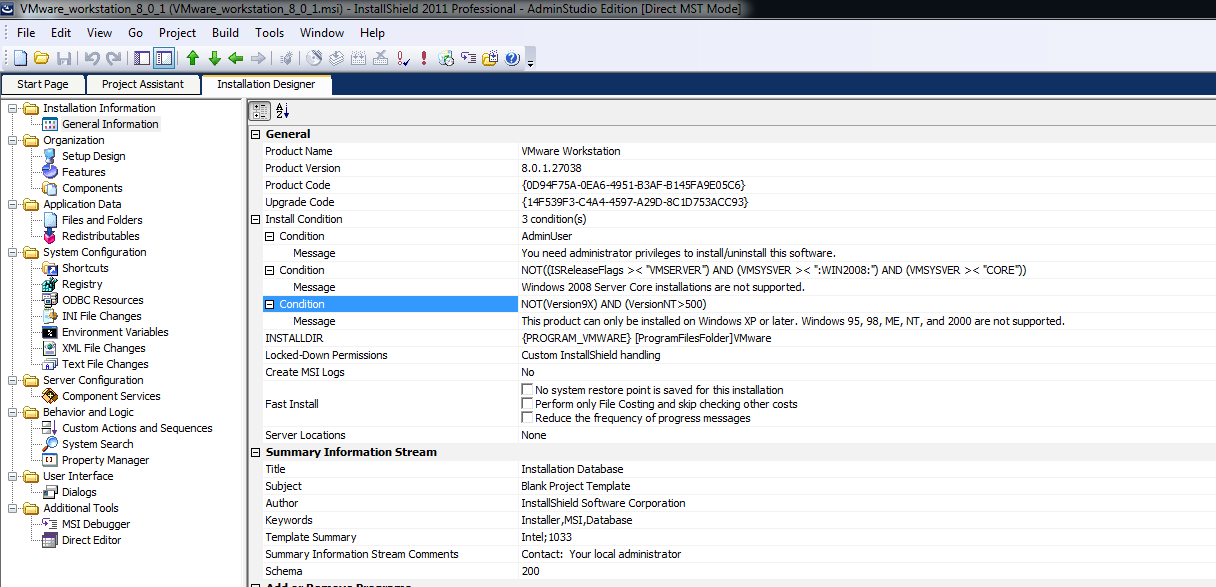The height and width of the screenshot is (587, 1216).
Task: Open the Build menu
Action: (226, 33)
